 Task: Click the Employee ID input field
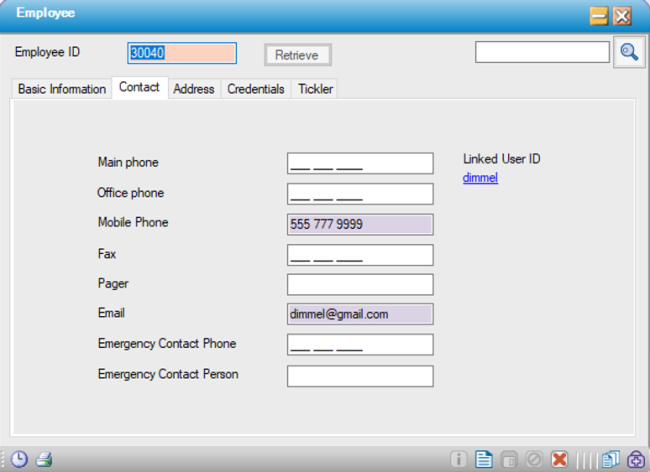pyautogui.click(x=181, y=53)
